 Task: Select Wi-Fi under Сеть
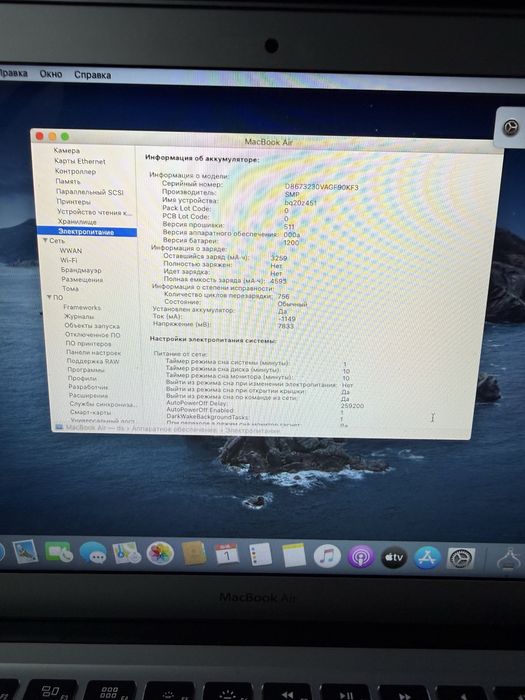pyautogui.click(x=69, y=260)
